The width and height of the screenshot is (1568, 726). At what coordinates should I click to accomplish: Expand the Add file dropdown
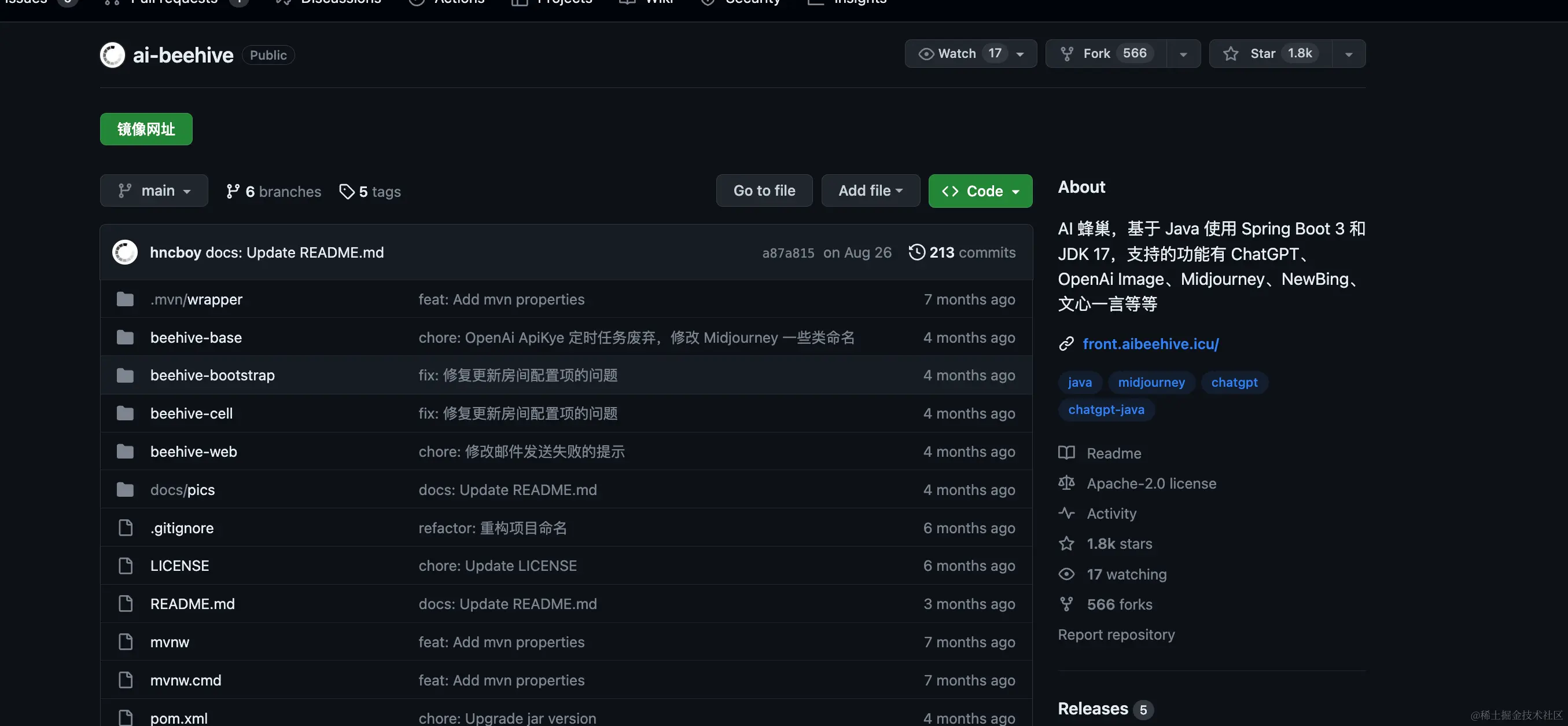(870, 190)
